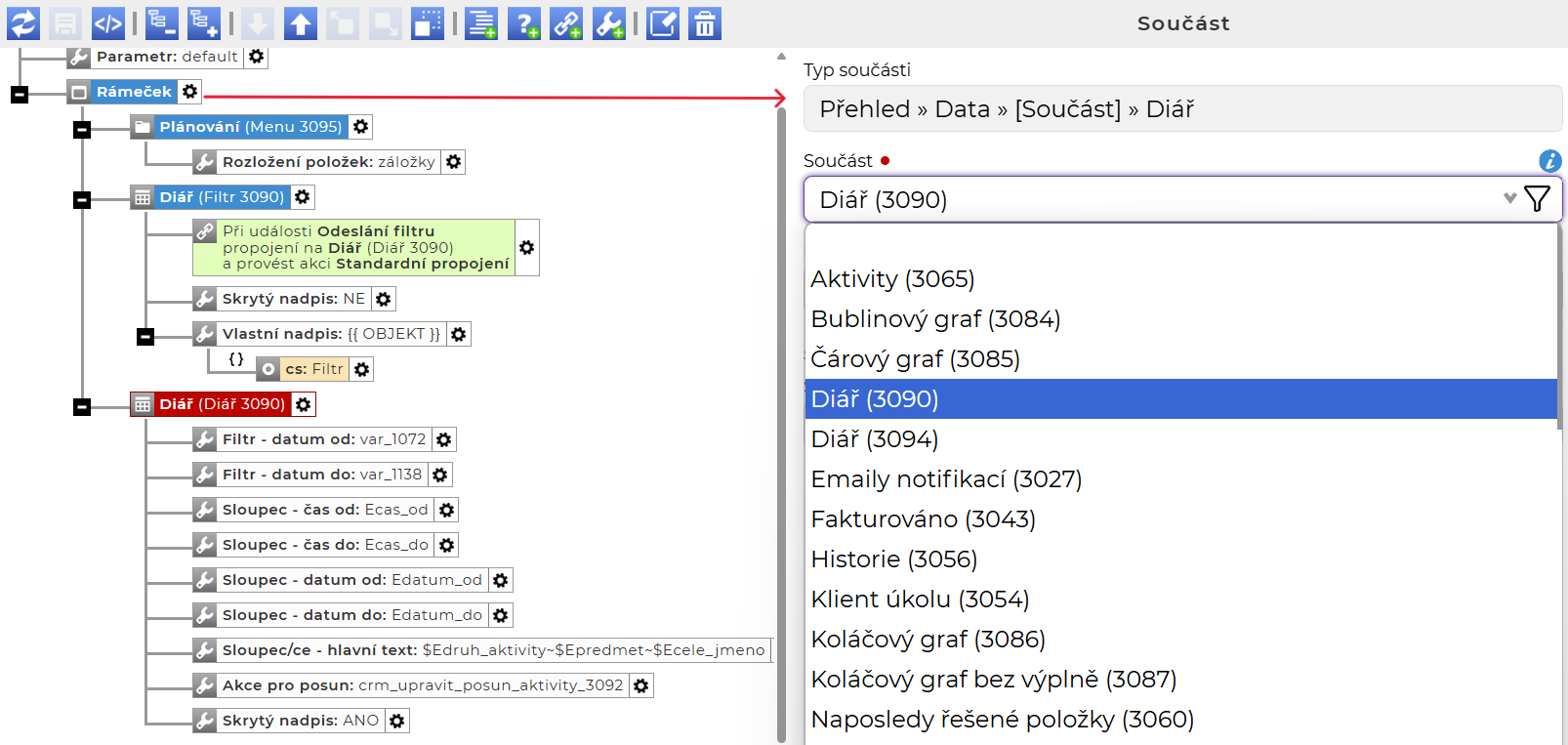This screenshot has width=1568, height=745.
Task: Collapse all tree nodes via toolbar
Action: point(162,23)
